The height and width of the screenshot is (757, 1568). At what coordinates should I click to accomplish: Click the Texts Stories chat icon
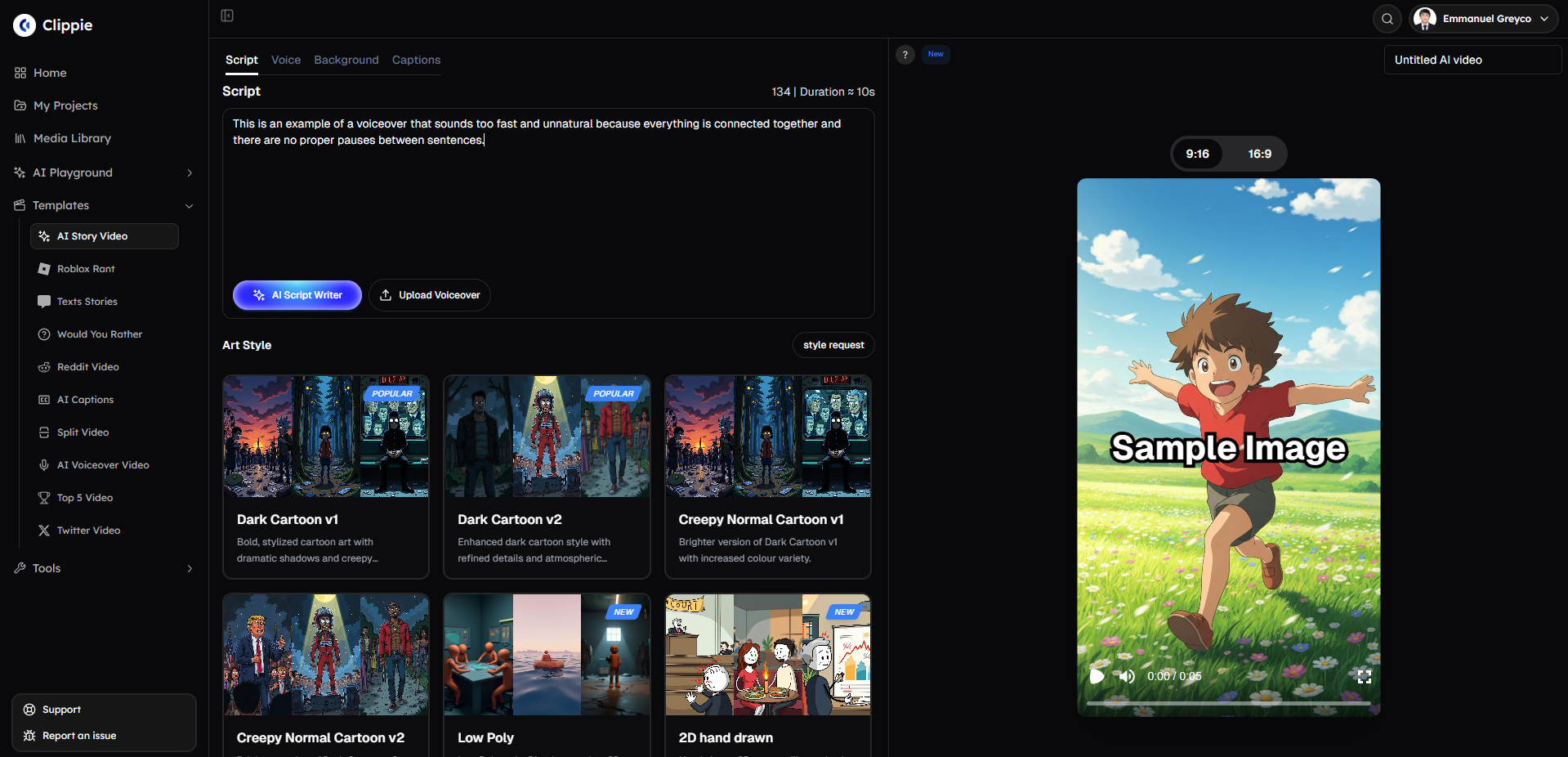coord(44,302)
